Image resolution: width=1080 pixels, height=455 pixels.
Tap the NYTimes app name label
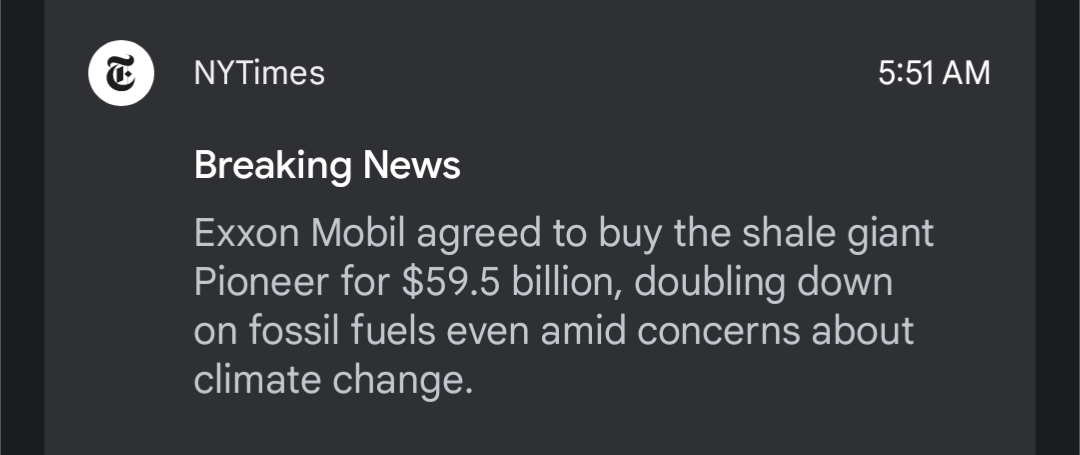click(x=259, y=73)
